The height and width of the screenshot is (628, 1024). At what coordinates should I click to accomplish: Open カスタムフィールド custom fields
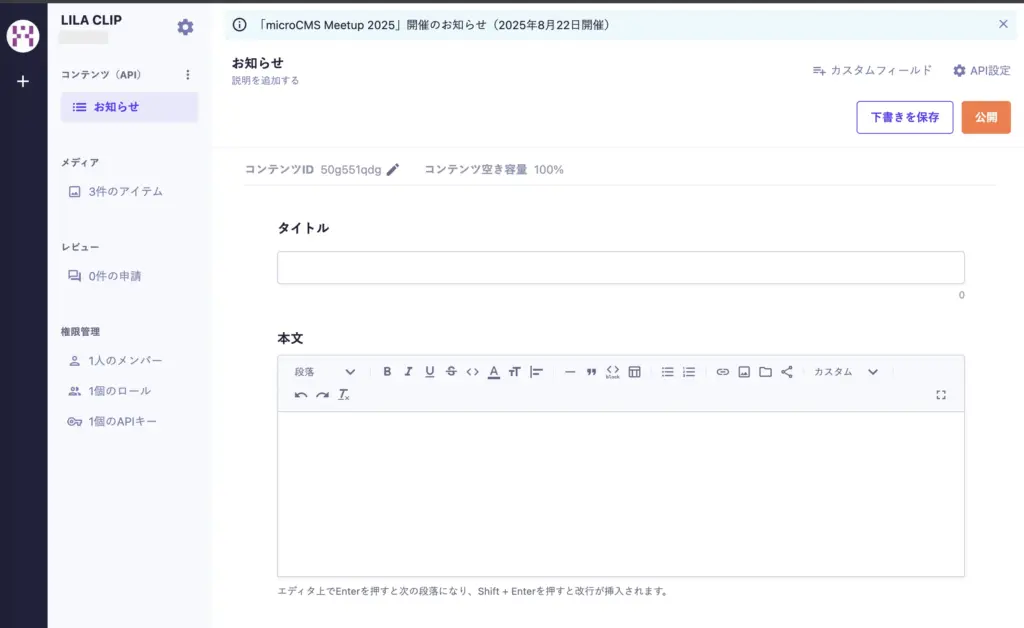[872, 71]
